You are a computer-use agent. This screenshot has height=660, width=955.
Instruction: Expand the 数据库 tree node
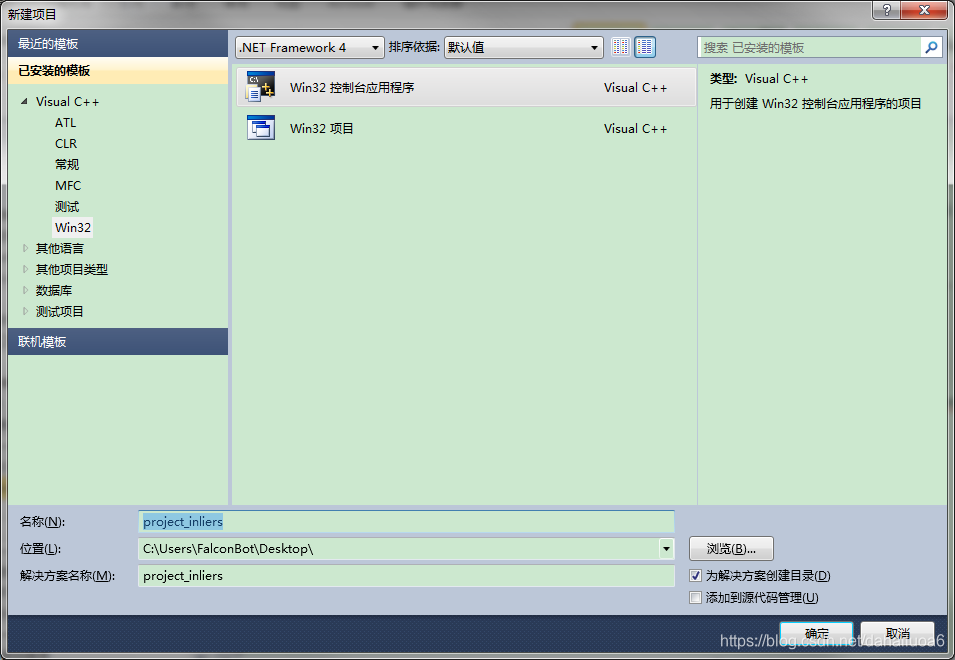coord(25,290)
